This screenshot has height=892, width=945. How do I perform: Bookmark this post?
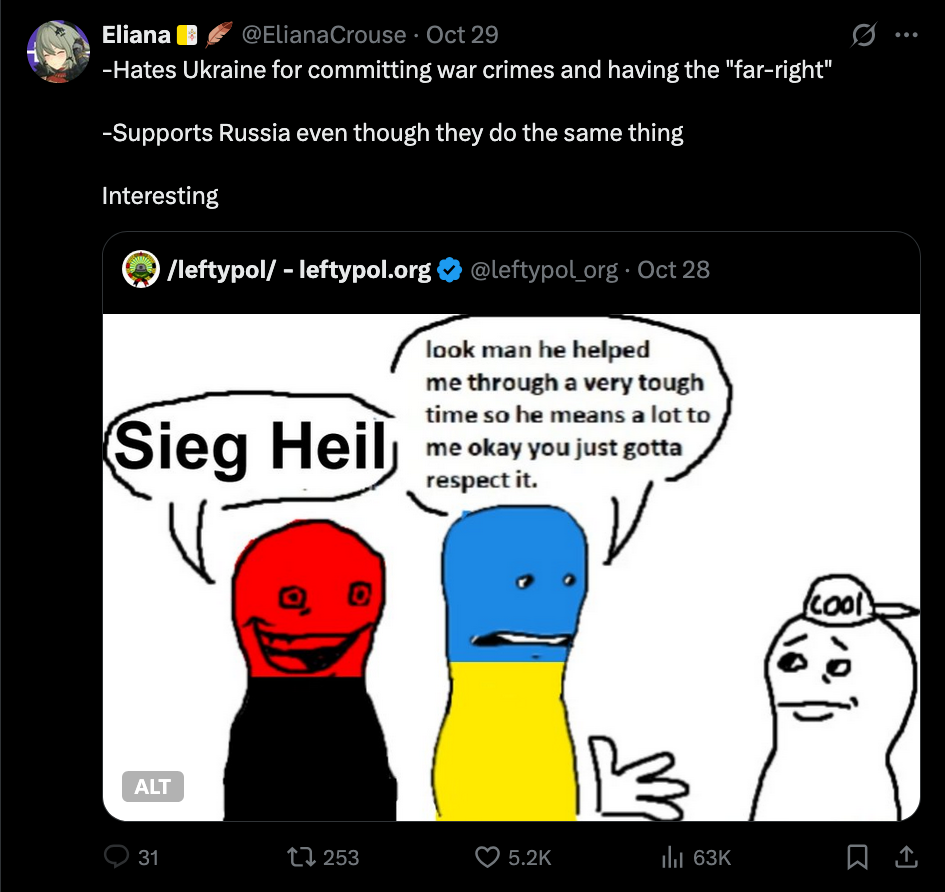857,857
